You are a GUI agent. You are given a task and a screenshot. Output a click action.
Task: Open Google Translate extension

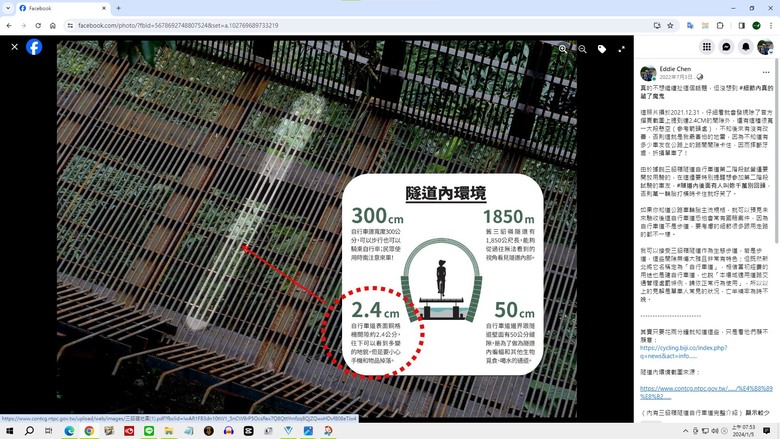690,25
